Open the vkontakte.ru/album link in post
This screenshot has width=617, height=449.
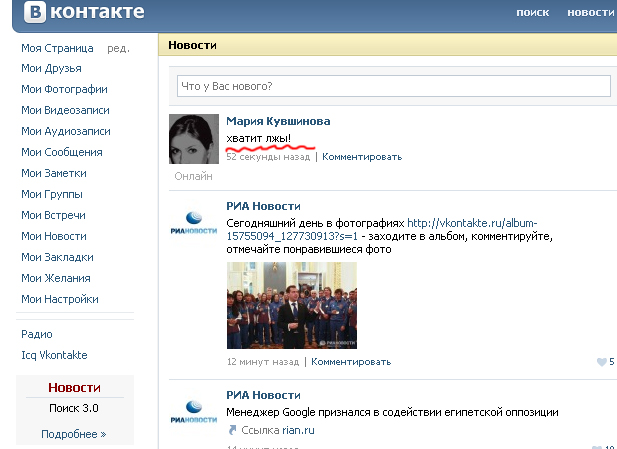[382, 230]
